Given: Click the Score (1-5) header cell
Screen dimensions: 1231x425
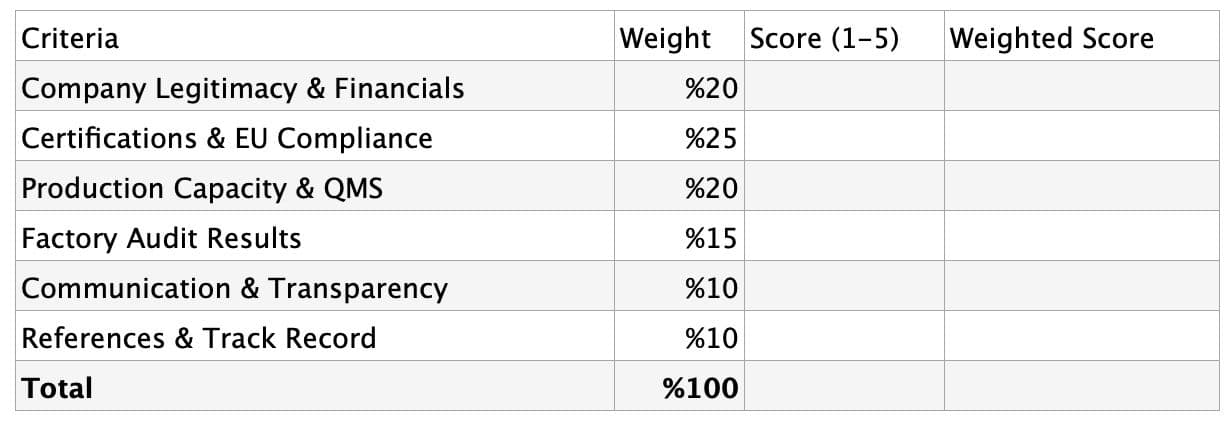Looking at the screenshot, I should [824, 38].
